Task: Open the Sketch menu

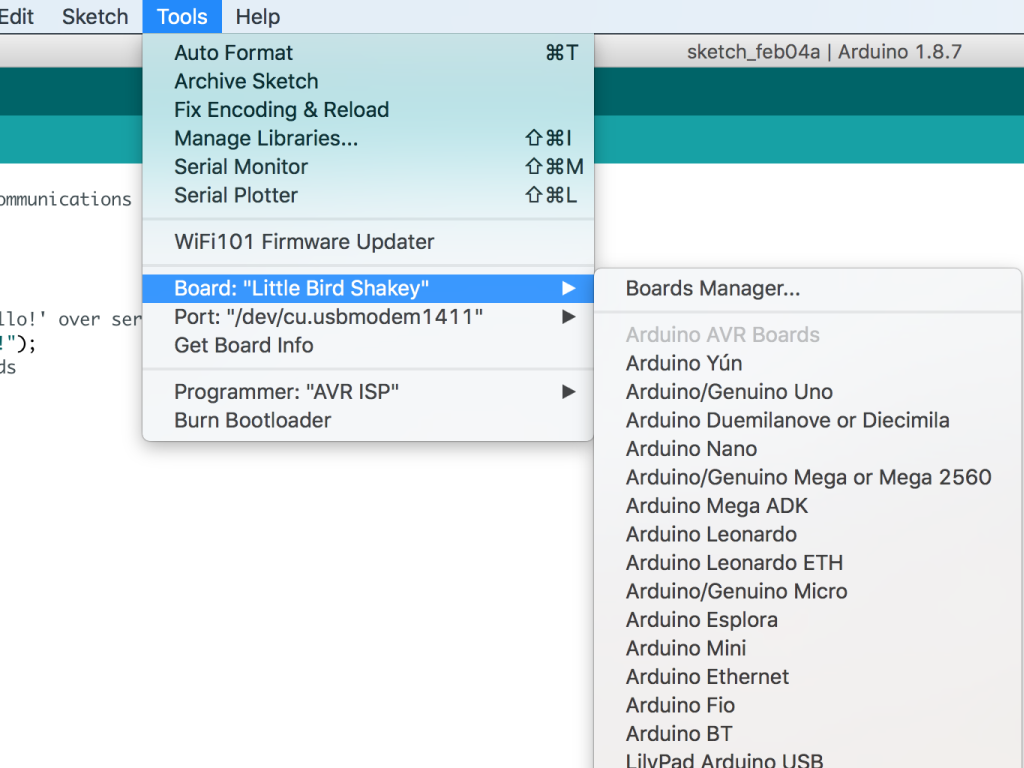Action: point(95,16)
